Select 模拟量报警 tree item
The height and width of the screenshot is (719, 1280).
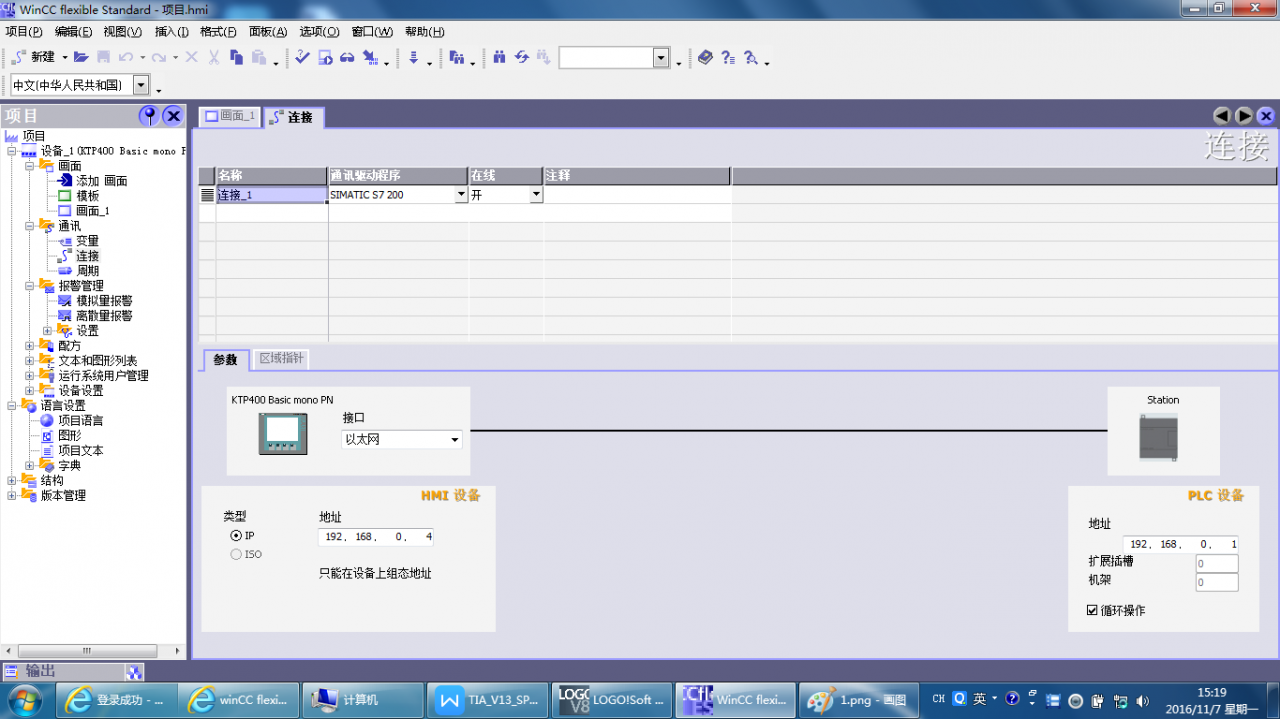[104, 301]
